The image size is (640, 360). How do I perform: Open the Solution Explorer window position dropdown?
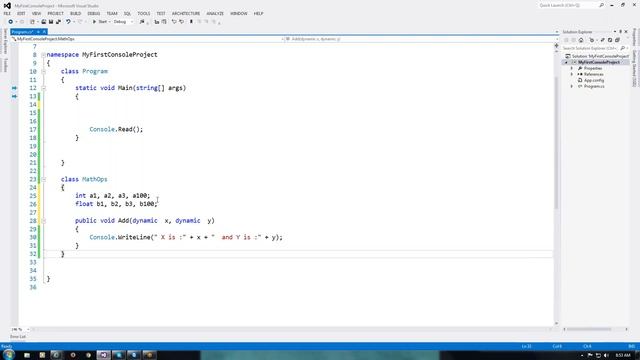(x=615, y=32)
